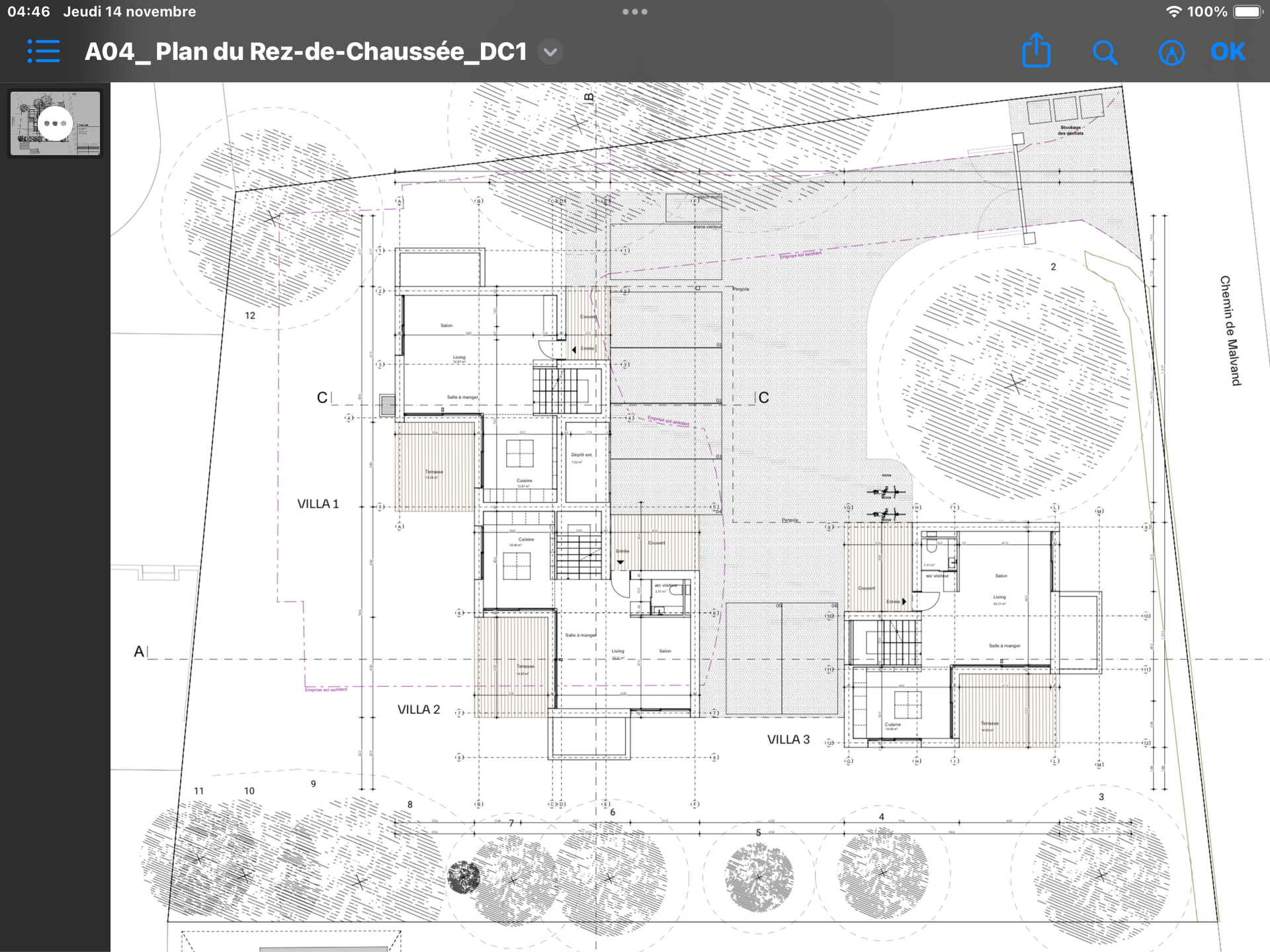Image resolution: width=1270 pixels, height=952 pixels.
Task: Tap the section marker A on the left edge
Action: click(139, 652)
